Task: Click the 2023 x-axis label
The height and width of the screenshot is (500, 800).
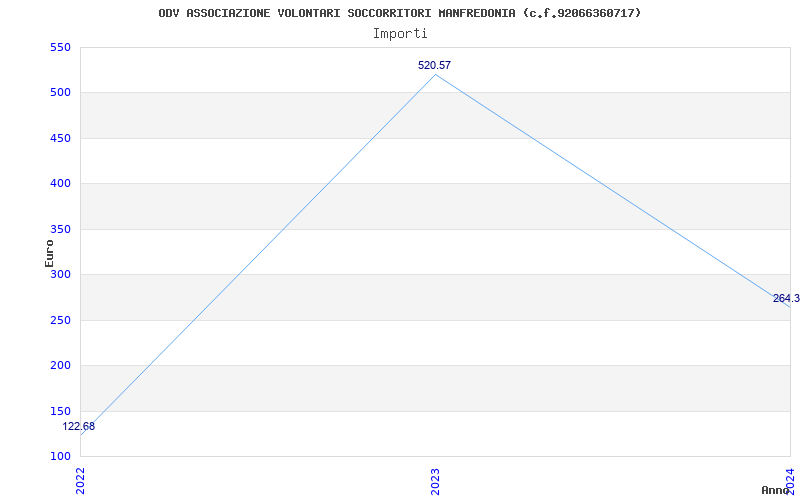Action: click(436, 481)
